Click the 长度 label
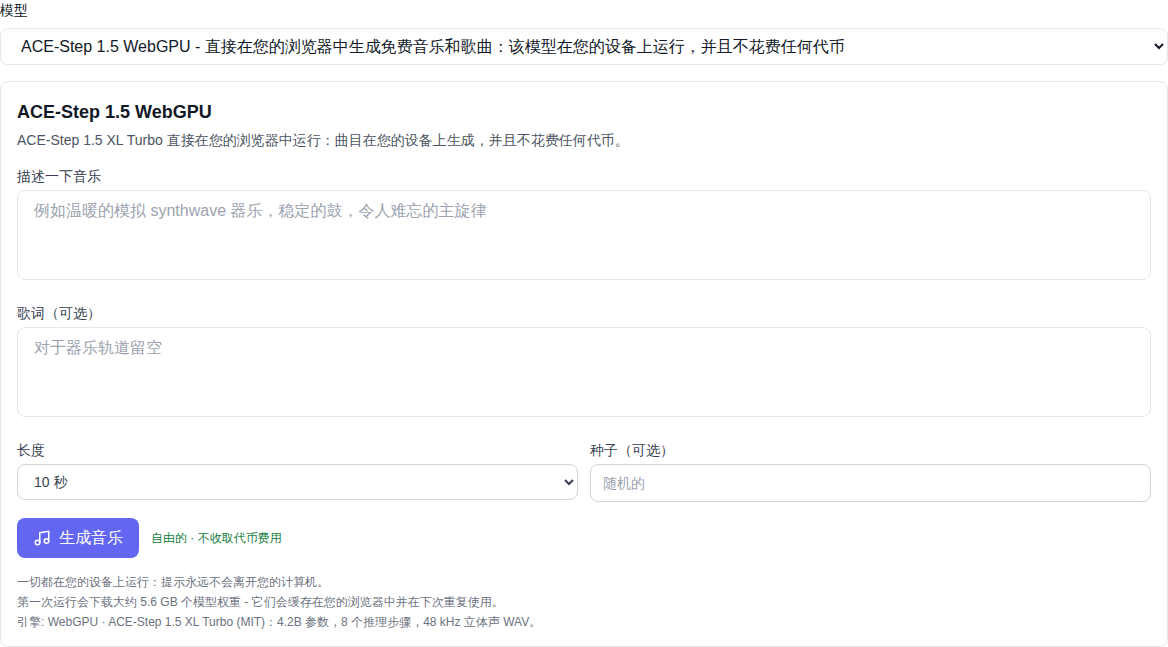The image size is (1168, 647). (x=31, y=450)
